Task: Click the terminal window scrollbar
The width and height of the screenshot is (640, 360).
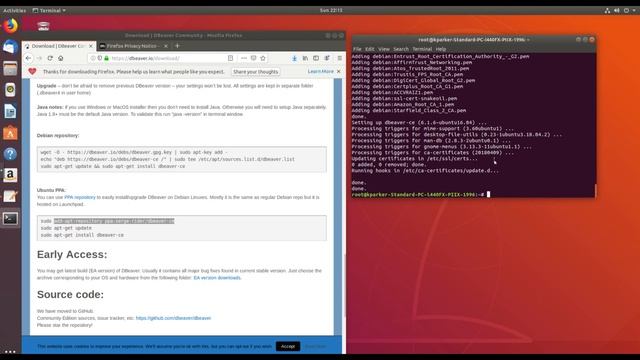Action: [x=595, y=190]
